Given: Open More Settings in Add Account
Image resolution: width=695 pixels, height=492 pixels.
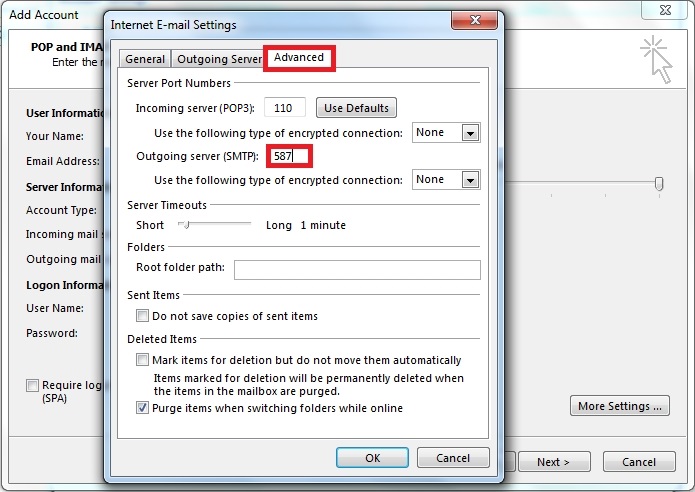Looking at the screenshot, I should (620, 406).
